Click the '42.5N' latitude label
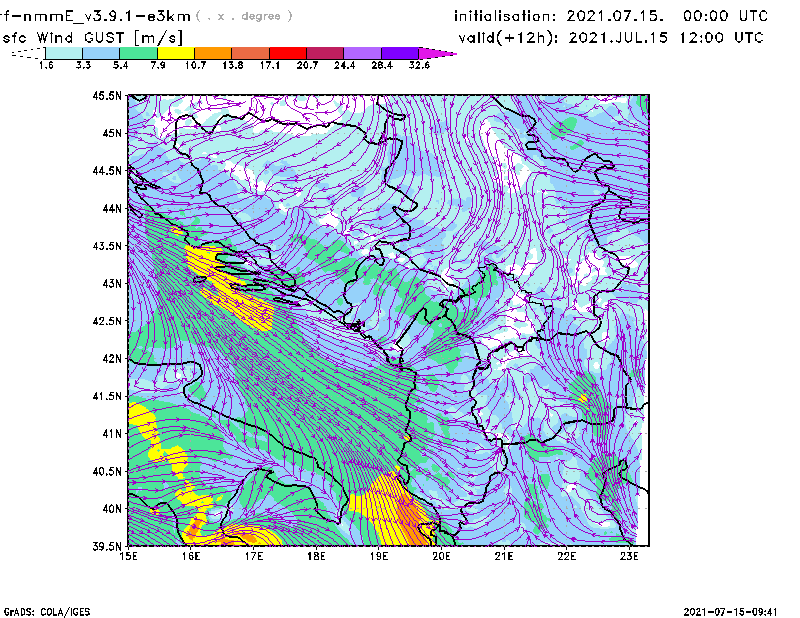 [x=107, y=321]
